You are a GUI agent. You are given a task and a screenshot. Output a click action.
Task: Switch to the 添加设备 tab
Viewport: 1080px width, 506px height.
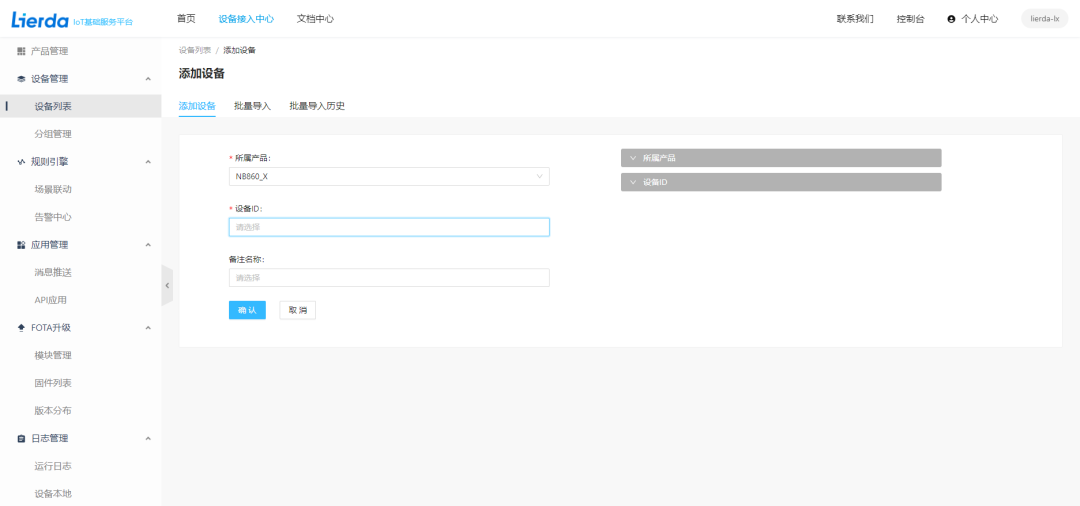click(x=197, y=106)
